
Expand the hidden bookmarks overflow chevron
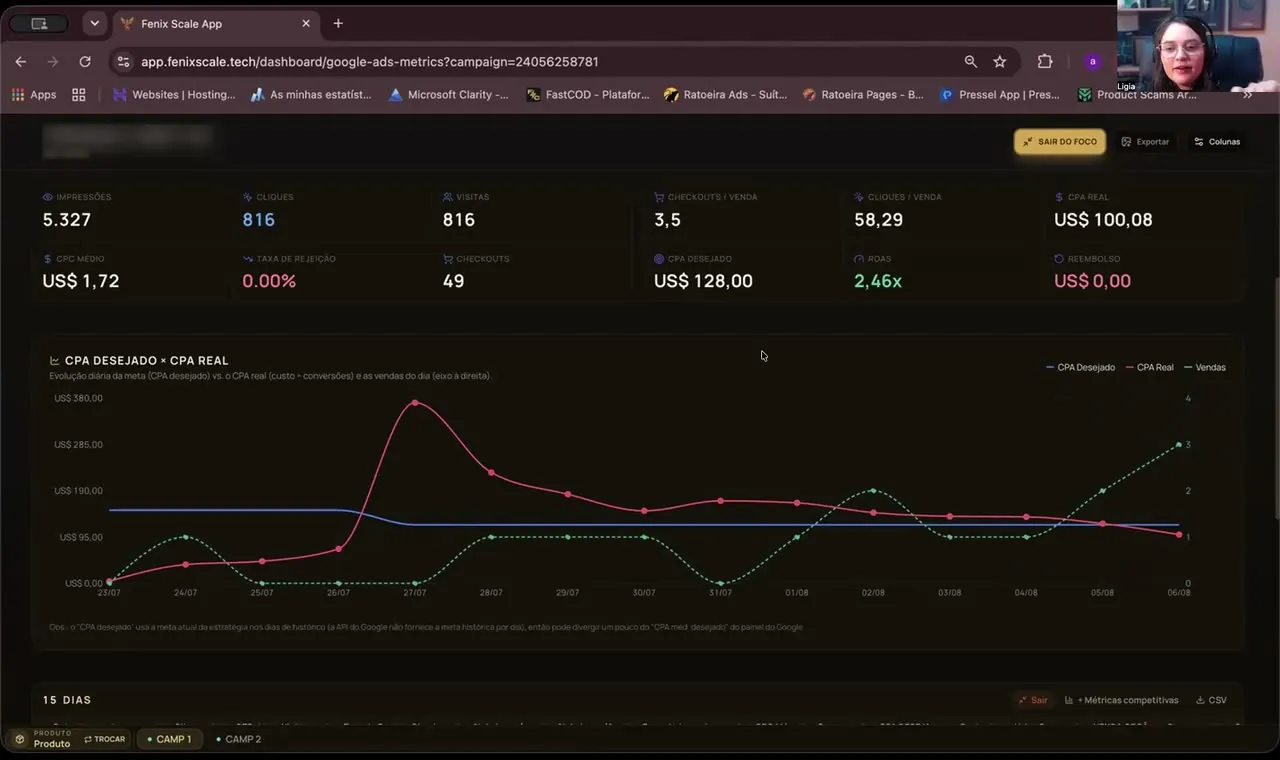(1247, 95)
